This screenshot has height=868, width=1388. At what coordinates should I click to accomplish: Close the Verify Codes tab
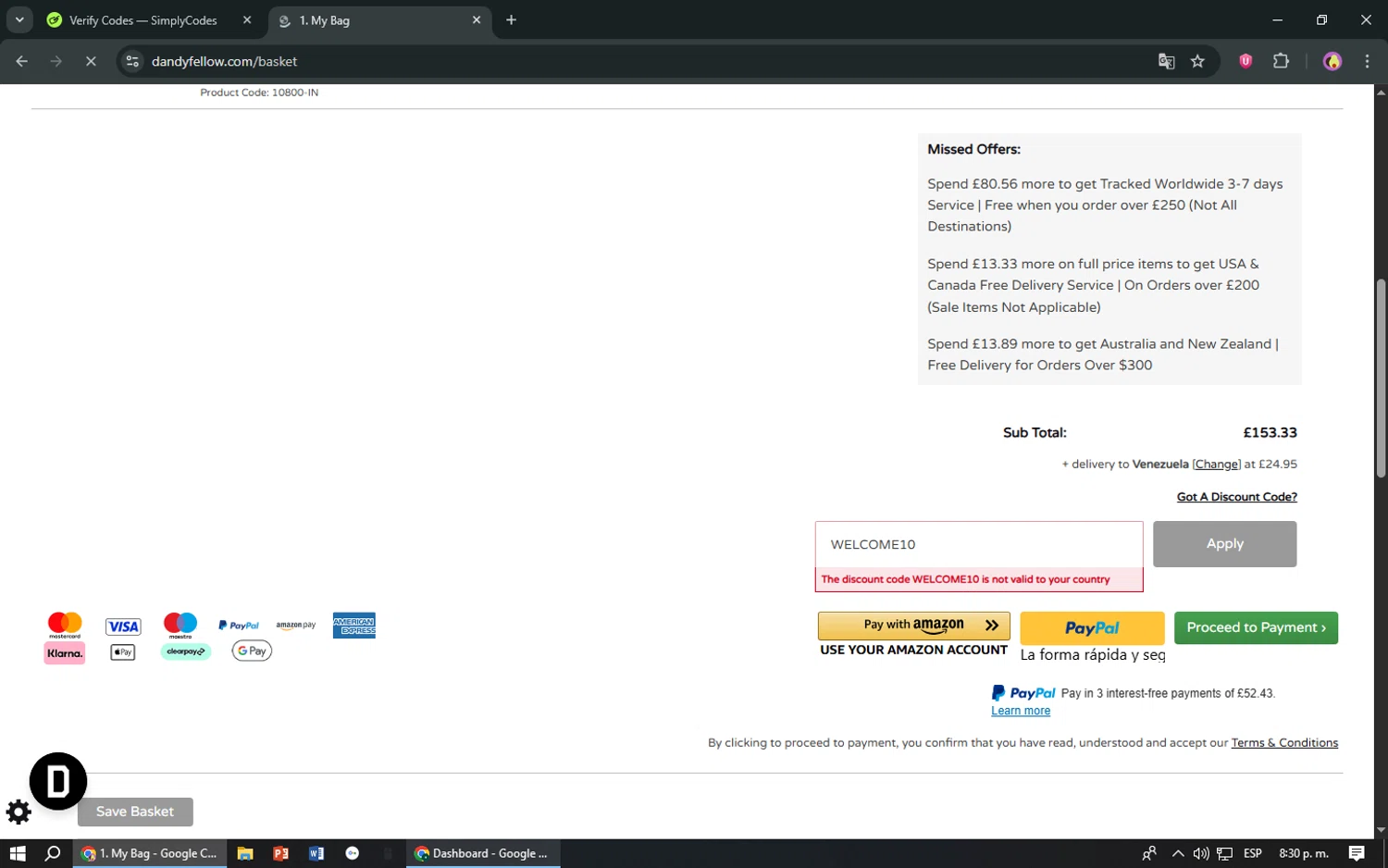[247, 19]
